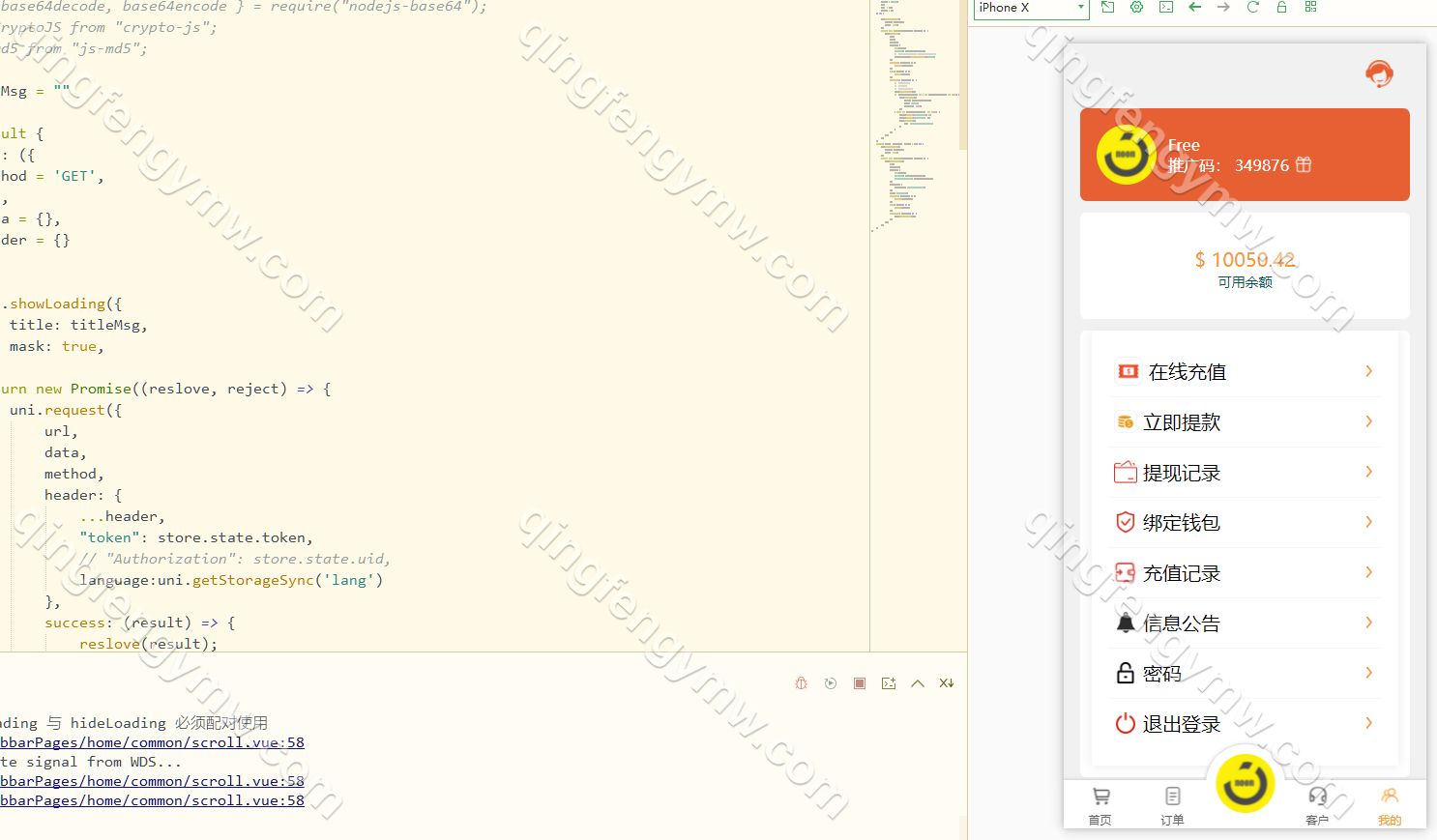Click the "crypto-js" import line
This screenshot has width=1437, height=840.
click(x=108, y=27)
